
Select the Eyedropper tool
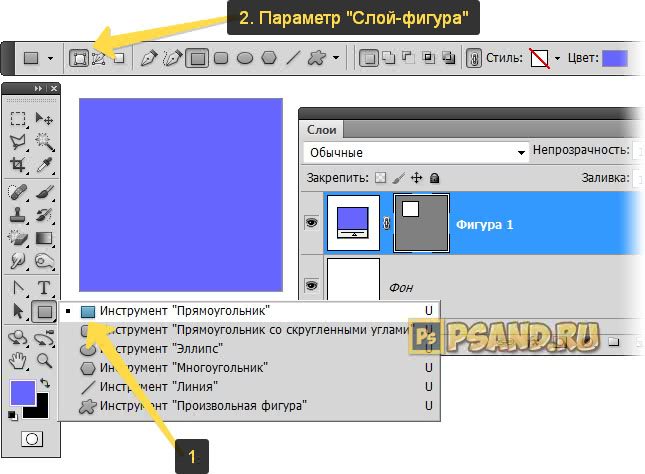point(44,165)
